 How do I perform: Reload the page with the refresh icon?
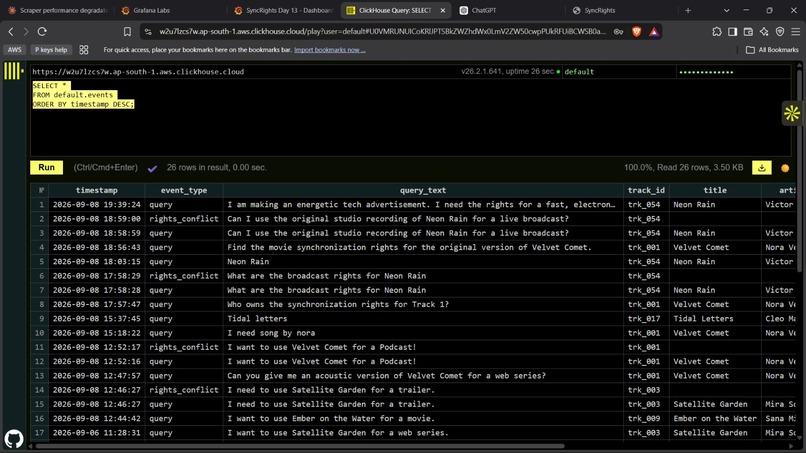[x=42, y=31]
